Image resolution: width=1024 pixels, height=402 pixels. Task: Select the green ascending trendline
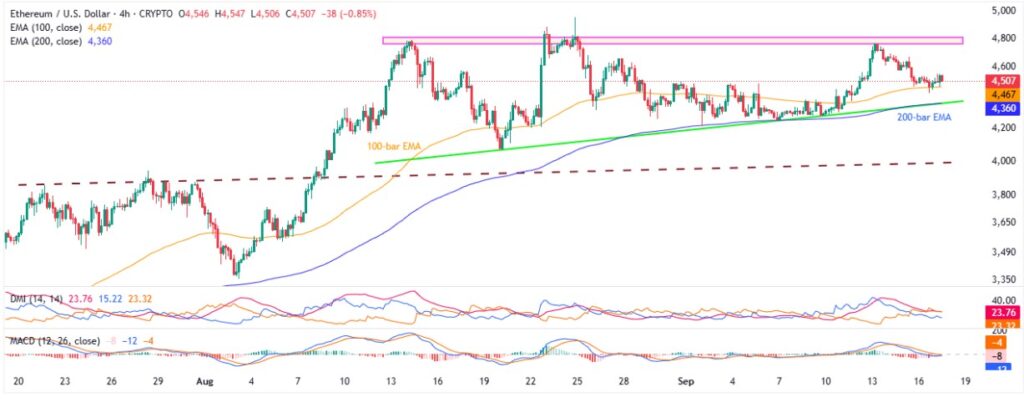point(669,132)
